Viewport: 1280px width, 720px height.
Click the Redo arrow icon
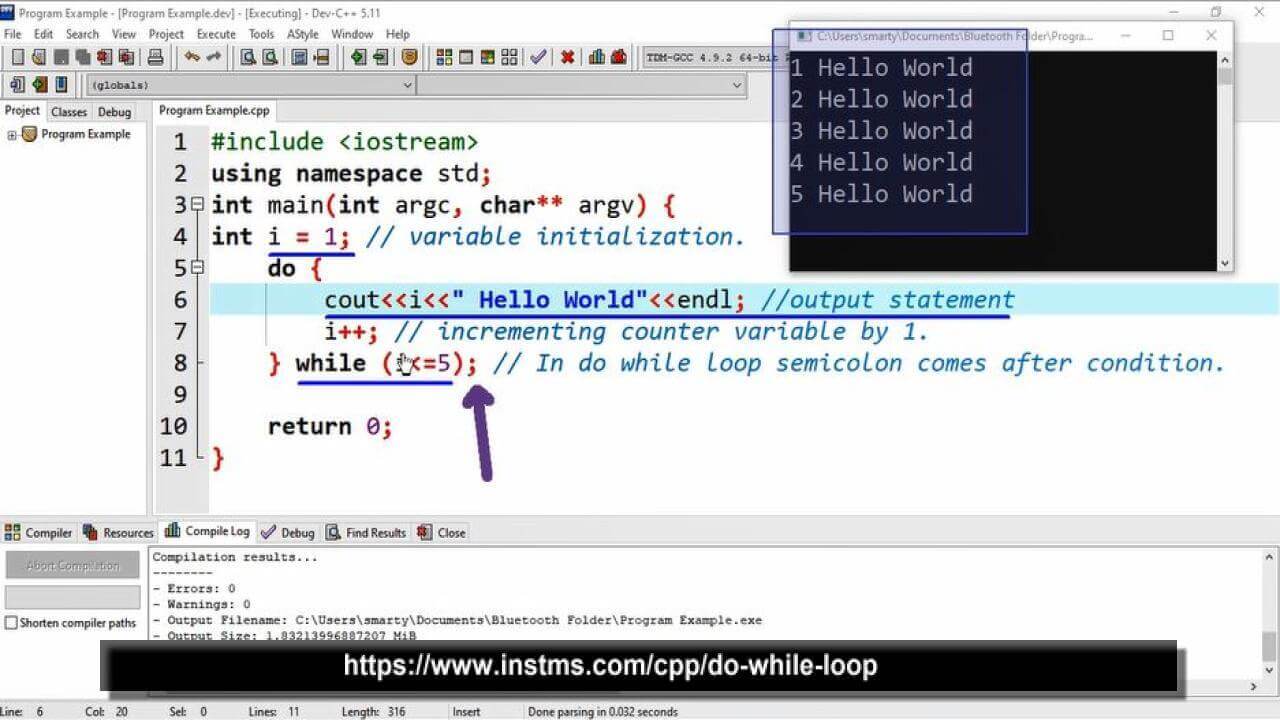point(214,57)
